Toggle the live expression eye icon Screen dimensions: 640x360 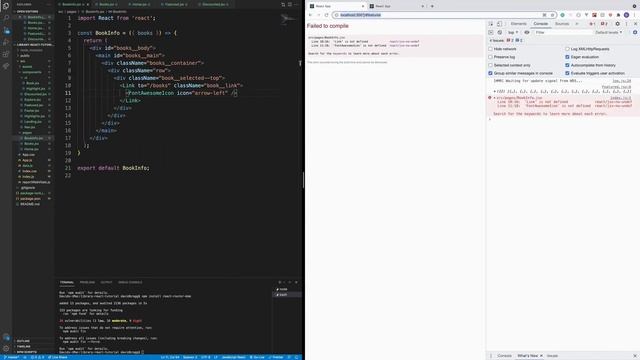tap(527, 32)
